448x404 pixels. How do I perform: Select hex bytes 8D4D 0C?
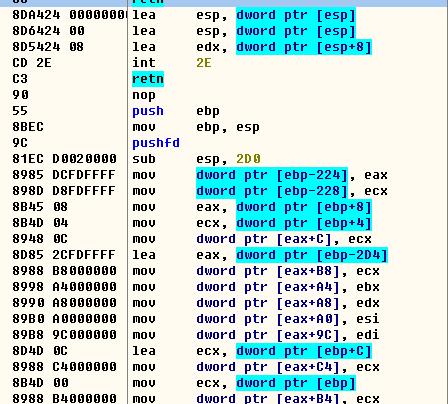coord(40,351)
